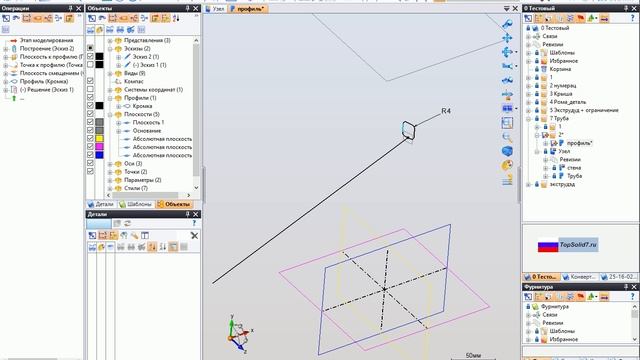Image resolution: width=640 pixels, height=360 pixels.
Task: Uncheck visibility checkbox for Эскиз 2
Action: point(90,56)
